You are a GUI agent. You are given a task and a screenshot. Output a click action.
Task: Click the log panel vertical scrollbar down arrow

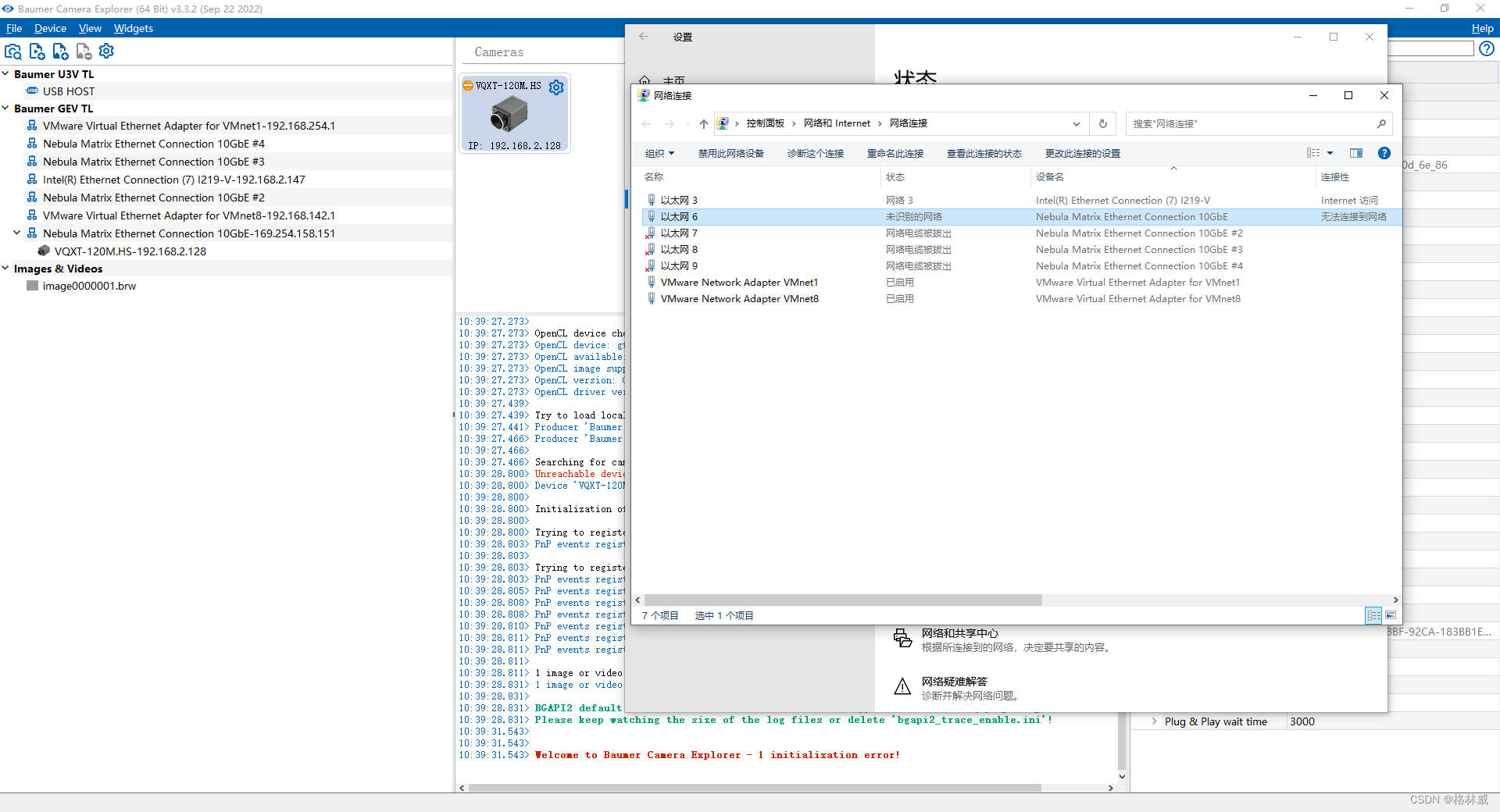pyautogui.click(x=1122, y=776)
